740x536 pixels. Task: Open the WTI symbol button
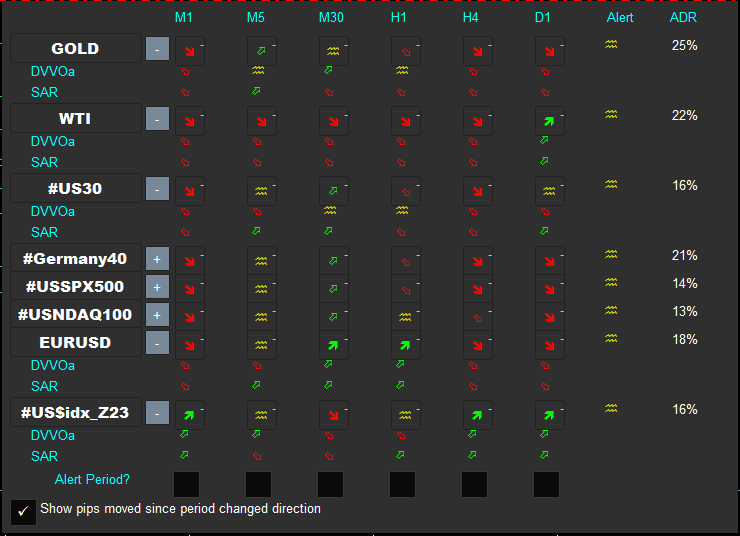76,118
